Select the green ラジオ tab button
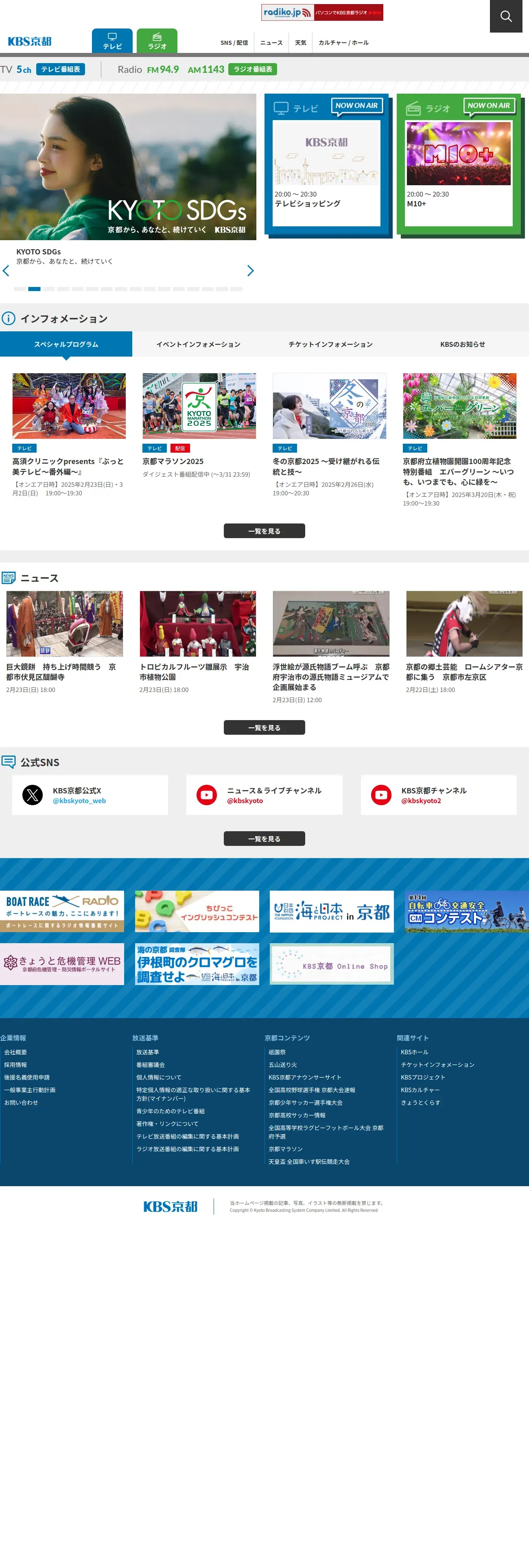Image resolution: width=529 pixels, height=1568 pixels. point(157,41)
